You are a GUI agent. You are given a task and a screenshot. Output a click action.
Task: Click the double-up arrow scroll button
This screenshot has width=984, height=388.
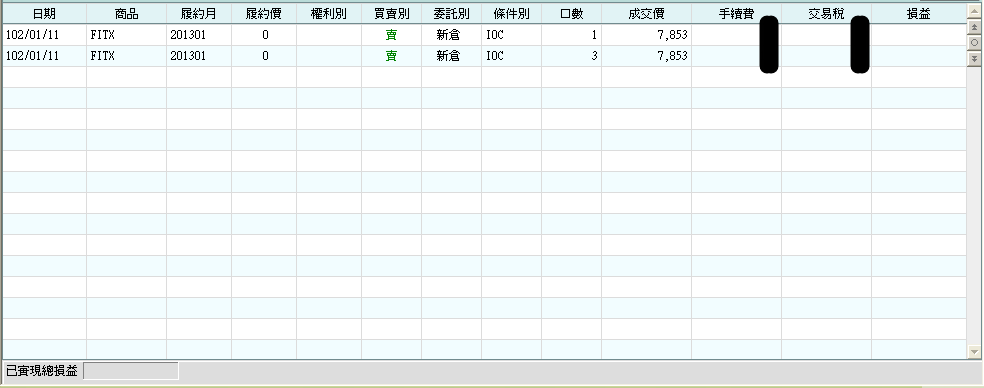[x=974, y=27]
